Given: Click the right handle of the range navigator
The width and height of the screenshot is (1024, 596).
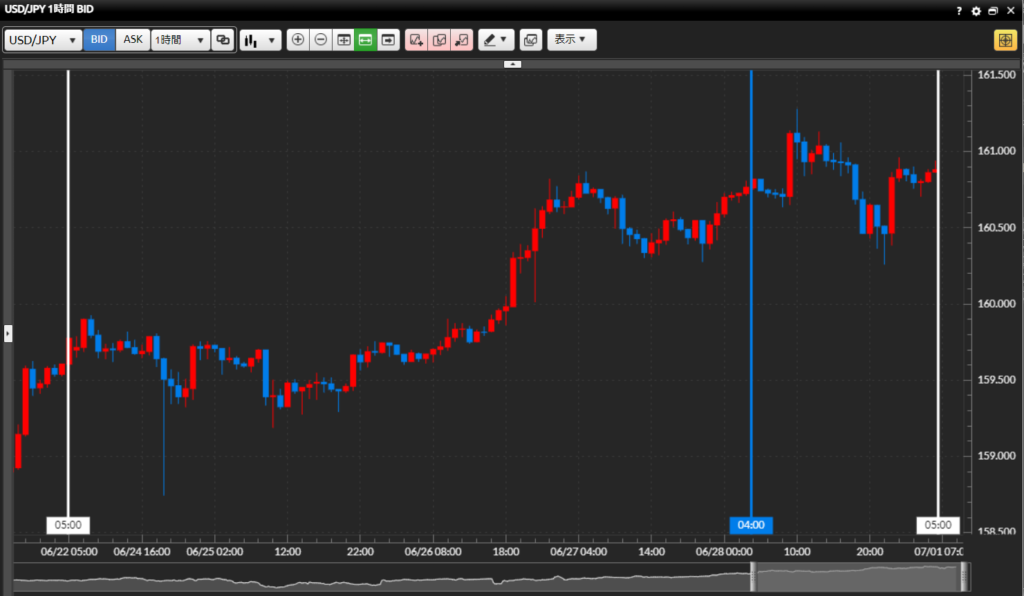Looking at the screenshot, I should (964, 577).
